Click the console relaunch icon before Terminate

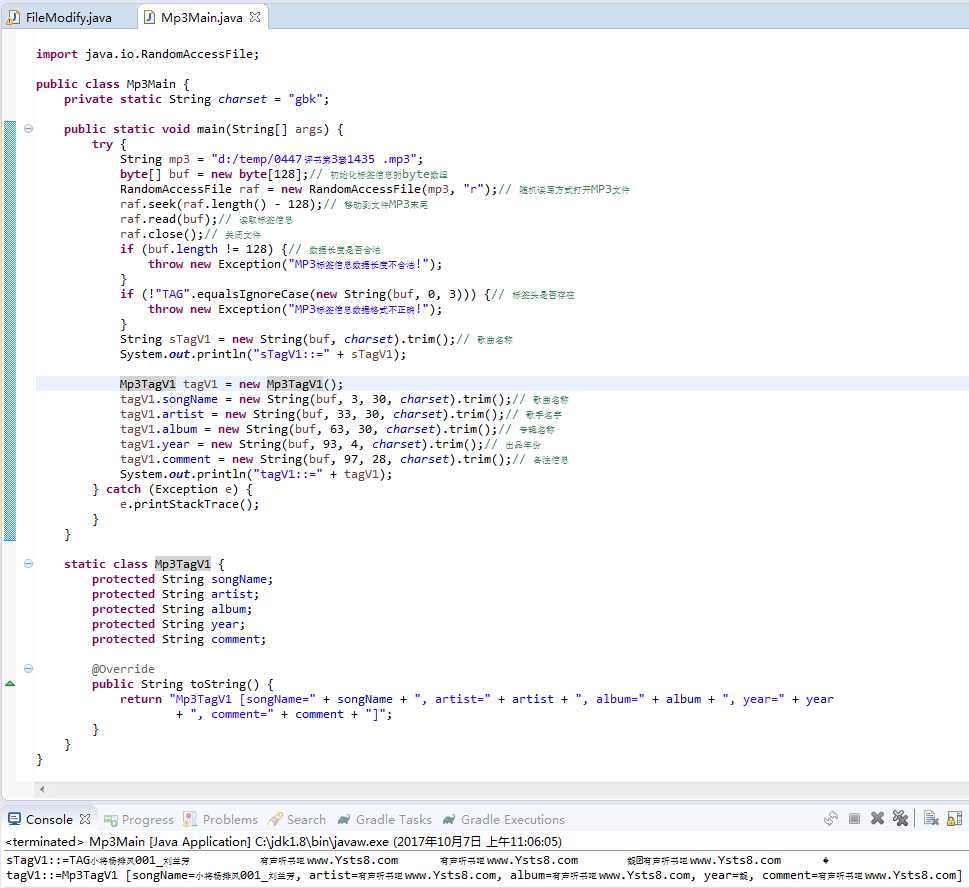831,819
